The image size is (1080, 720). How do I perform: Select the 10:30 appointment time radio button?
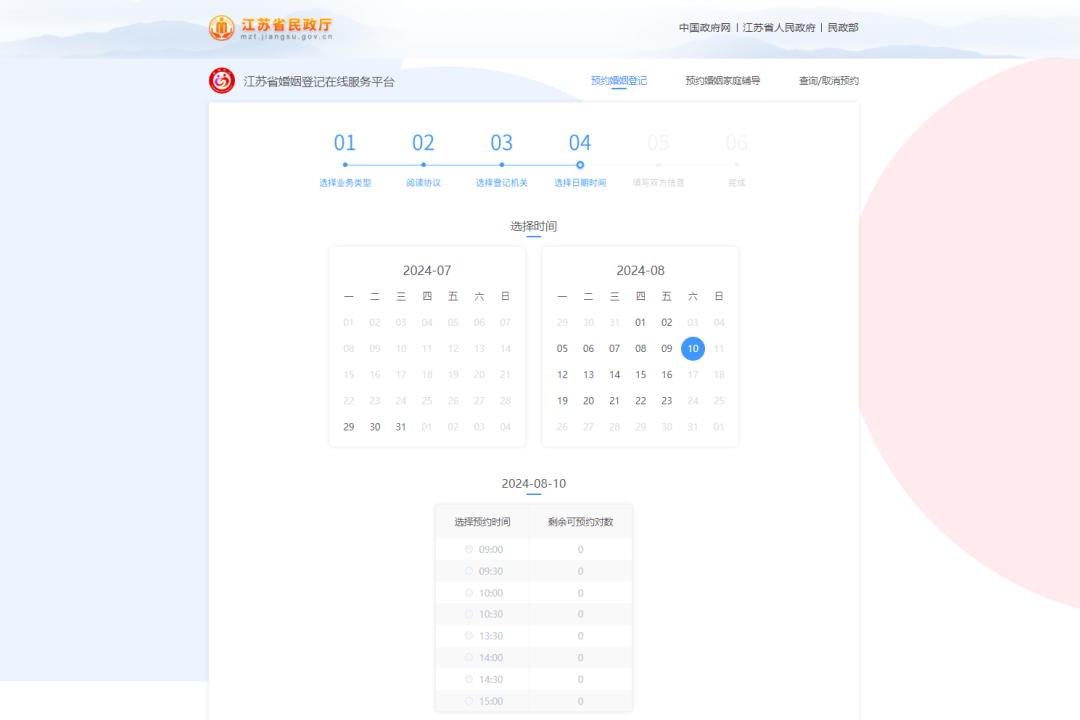click(469, 614)
